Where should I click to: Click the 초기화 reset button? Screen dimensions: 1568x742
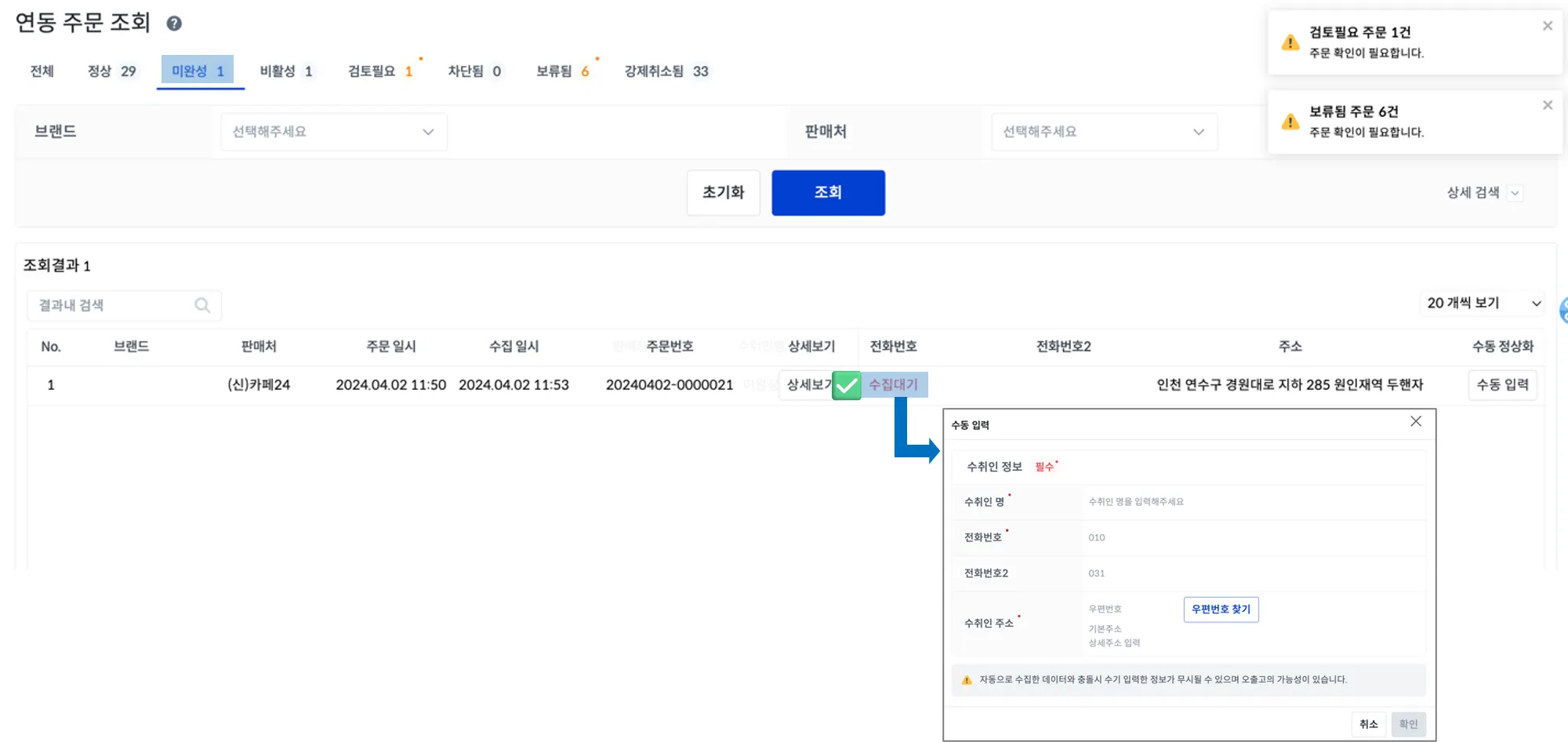(724, 193)
